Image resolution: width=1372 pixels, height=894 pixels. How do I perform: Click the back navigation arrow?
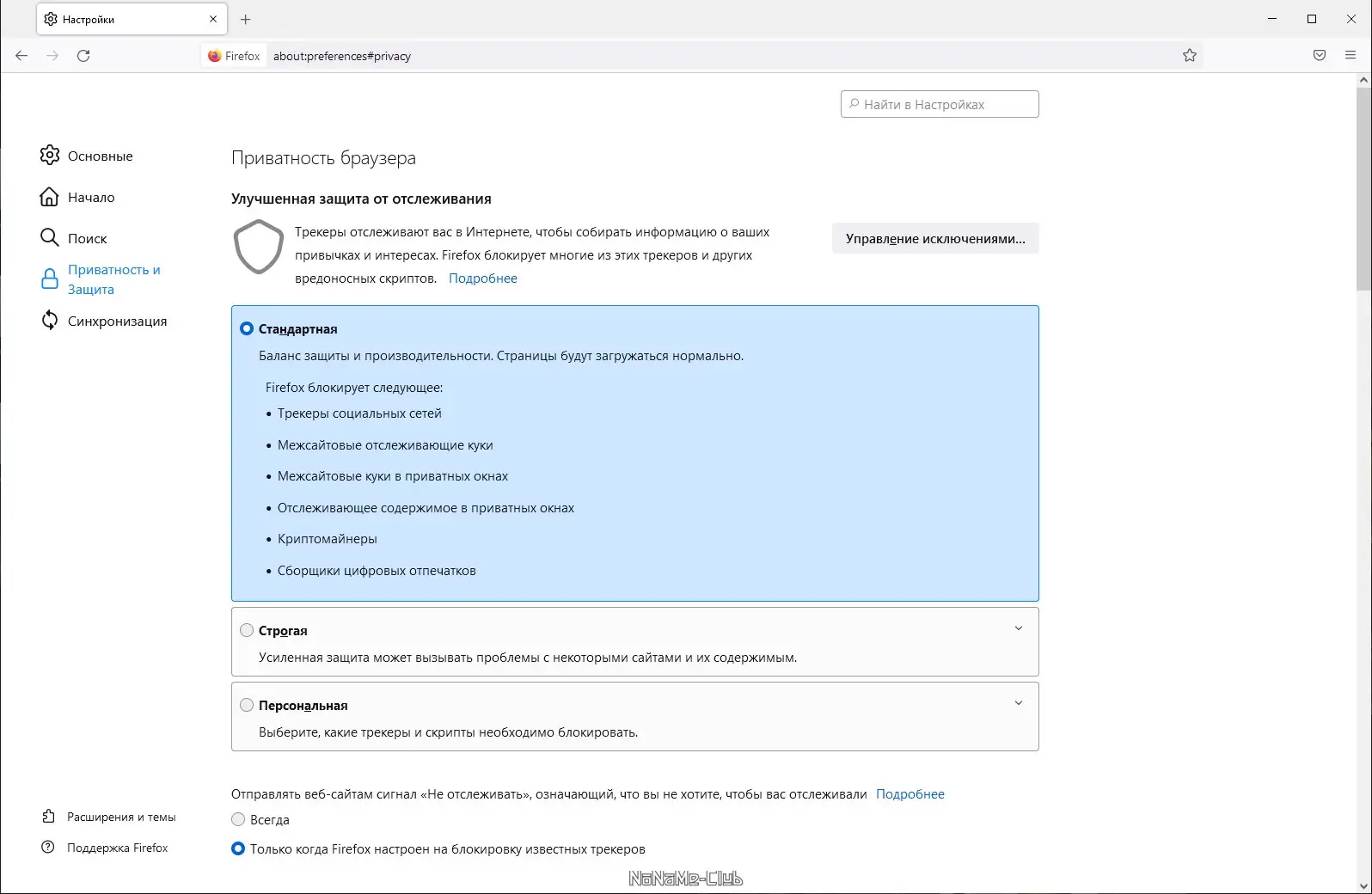point(21,56)
